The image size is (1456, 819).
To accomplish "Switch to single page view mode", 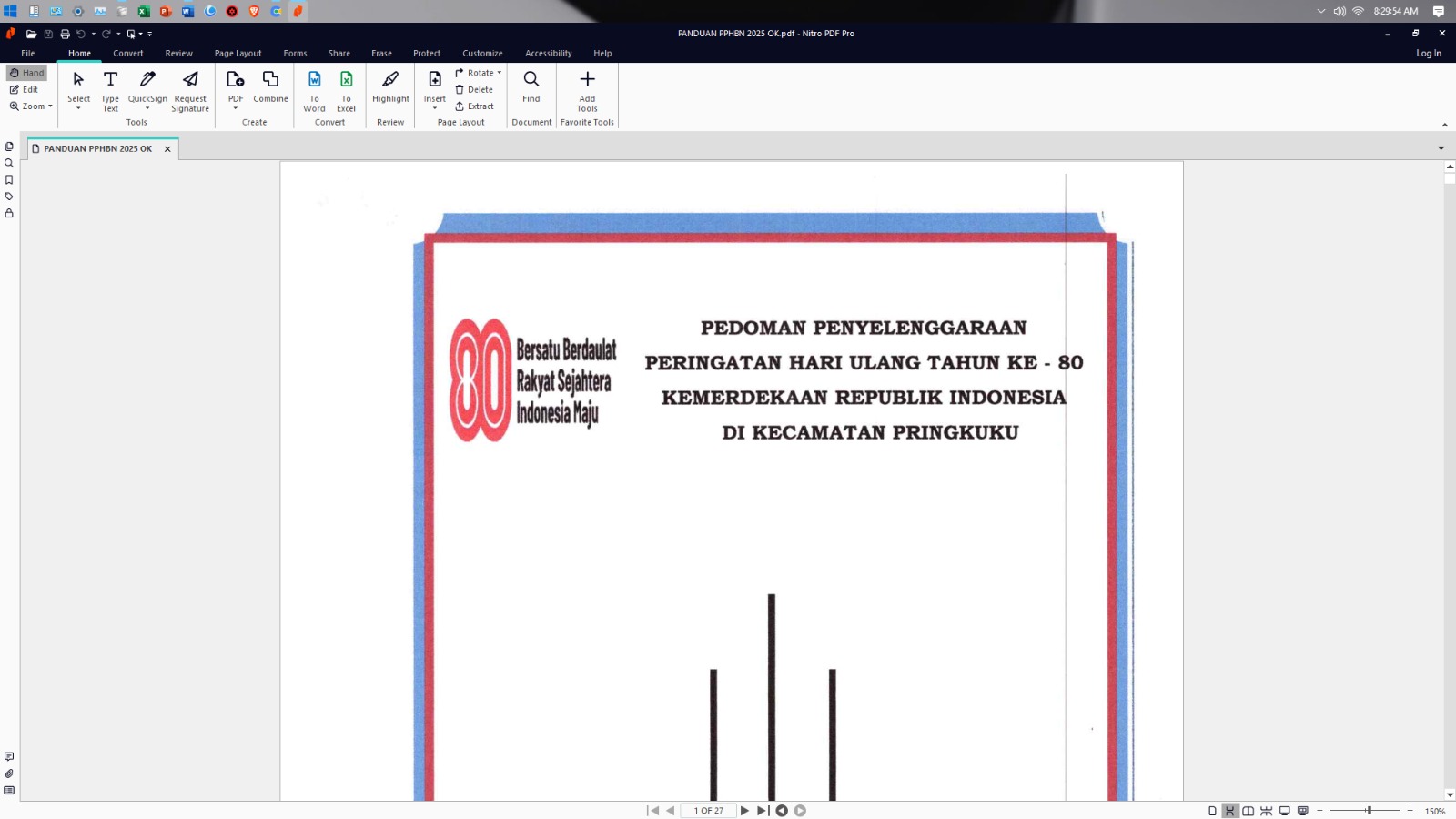I will pos(1212,811).
